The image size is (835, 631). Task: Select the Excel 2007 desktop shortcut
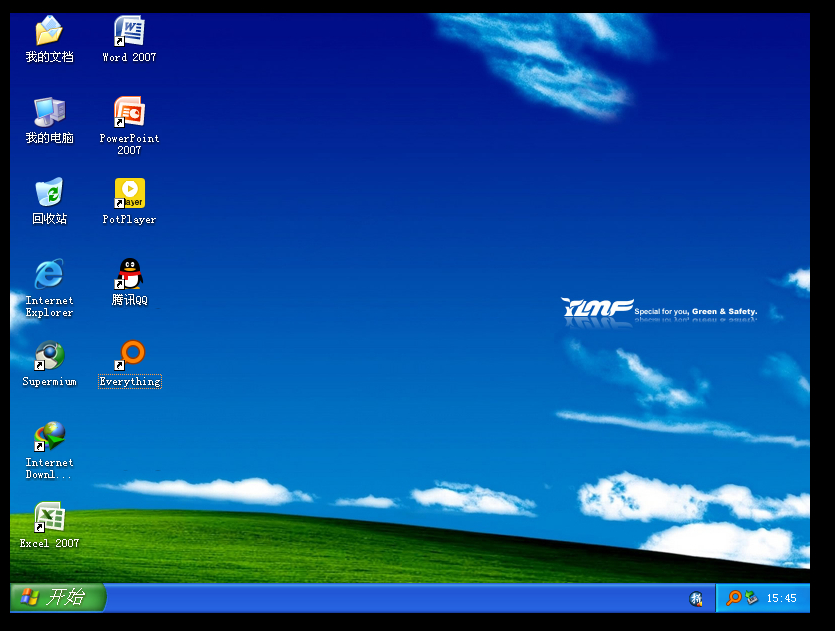coord(49,517)
